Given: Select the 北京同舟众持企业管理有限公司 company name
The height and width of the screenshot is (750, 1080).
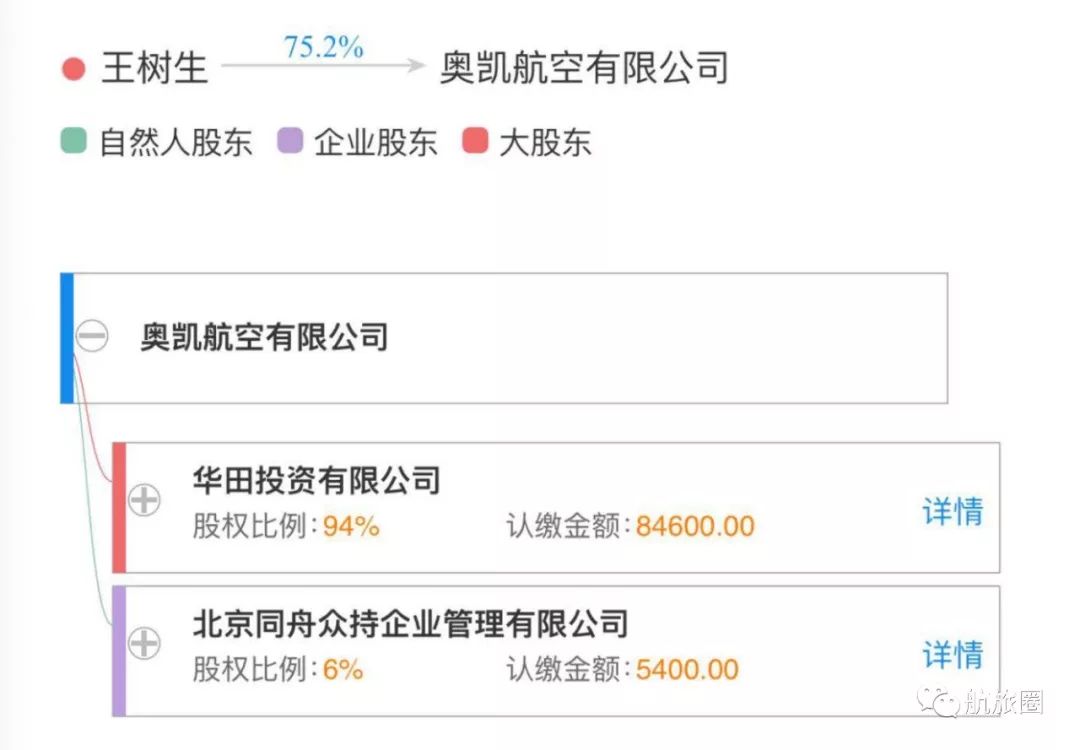Looking at the screenshot, I should click(x=410, y=624).
